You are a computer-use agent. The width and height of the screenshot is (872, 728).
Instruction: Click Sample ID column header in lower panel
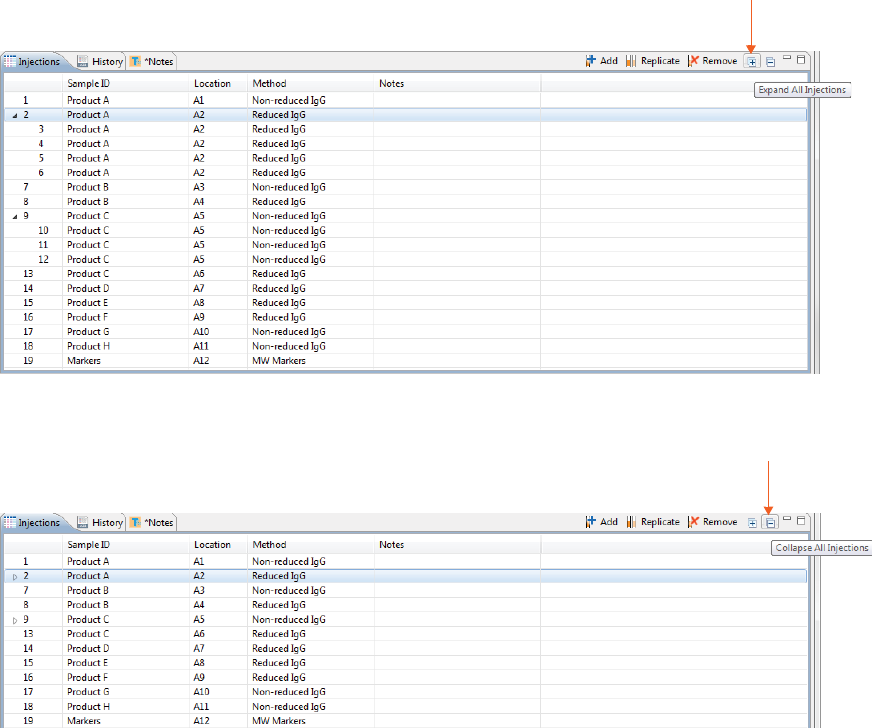point(126,545)
